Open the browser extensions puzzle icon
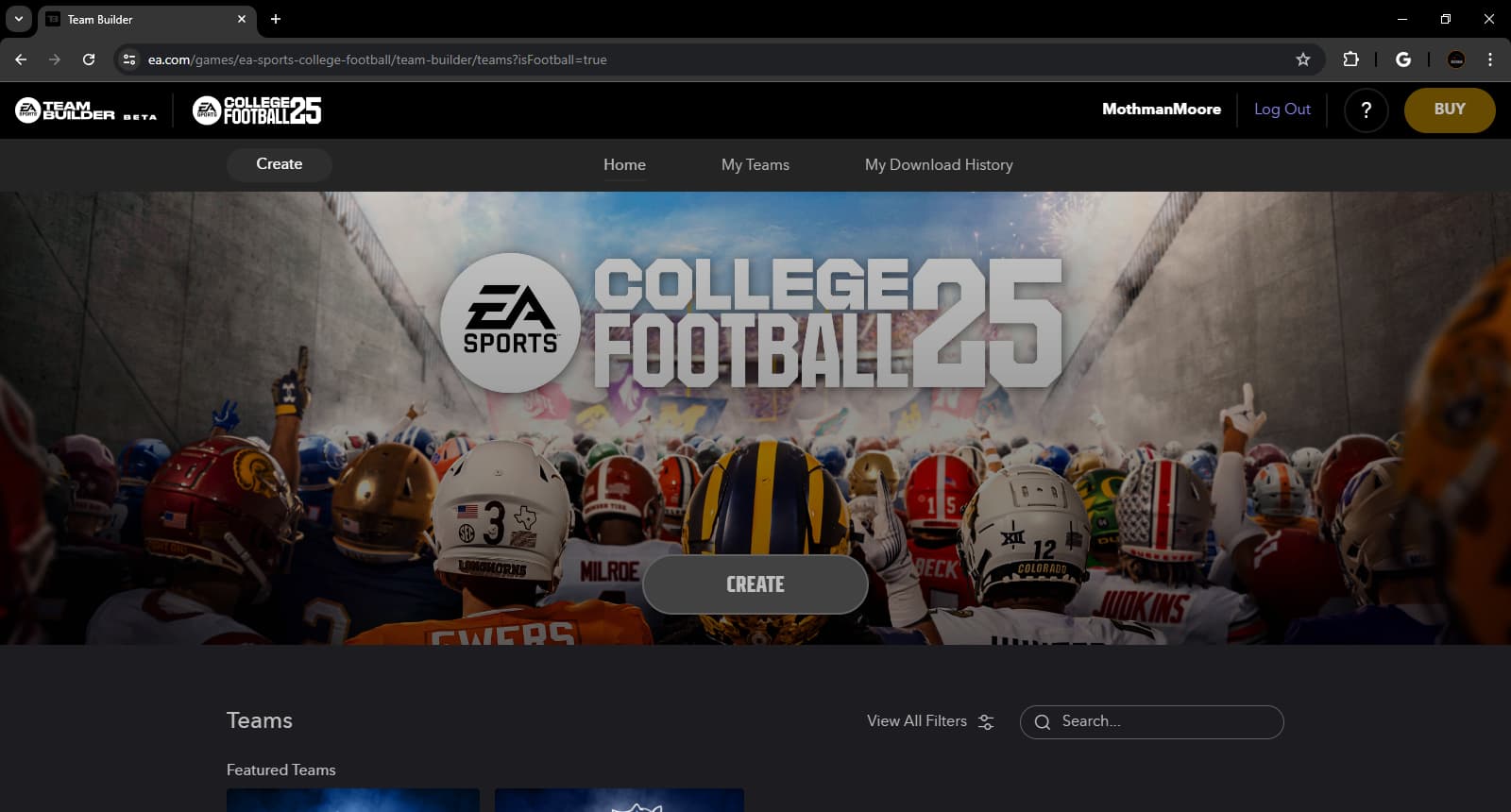 coord(1350,59)
